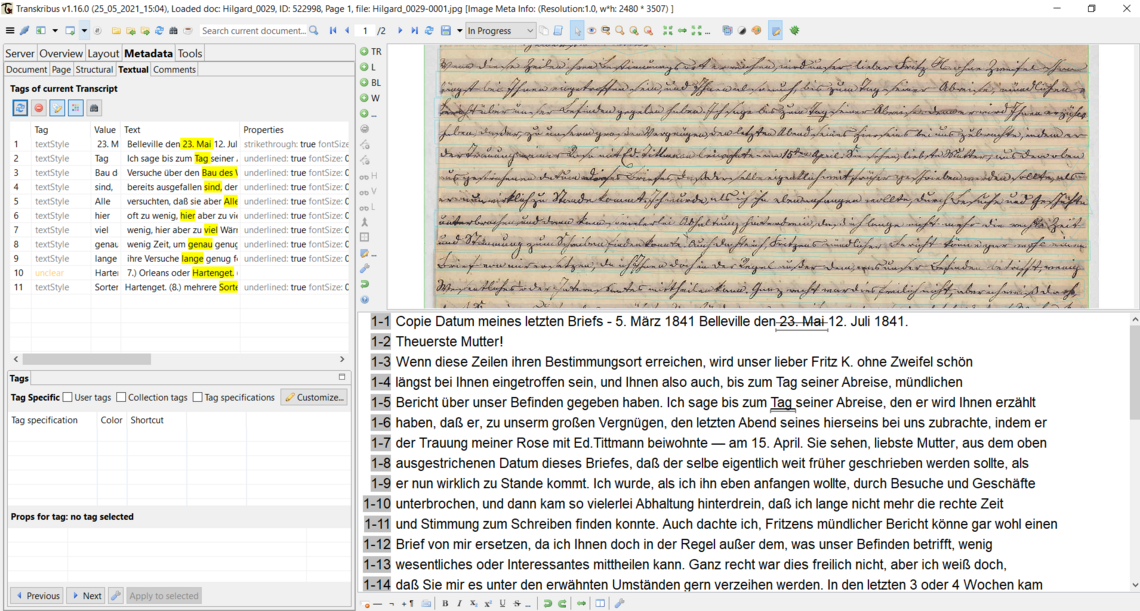Maximize the Tags panel section
The width and height of the screenshot is (1140, 611).
342,377
